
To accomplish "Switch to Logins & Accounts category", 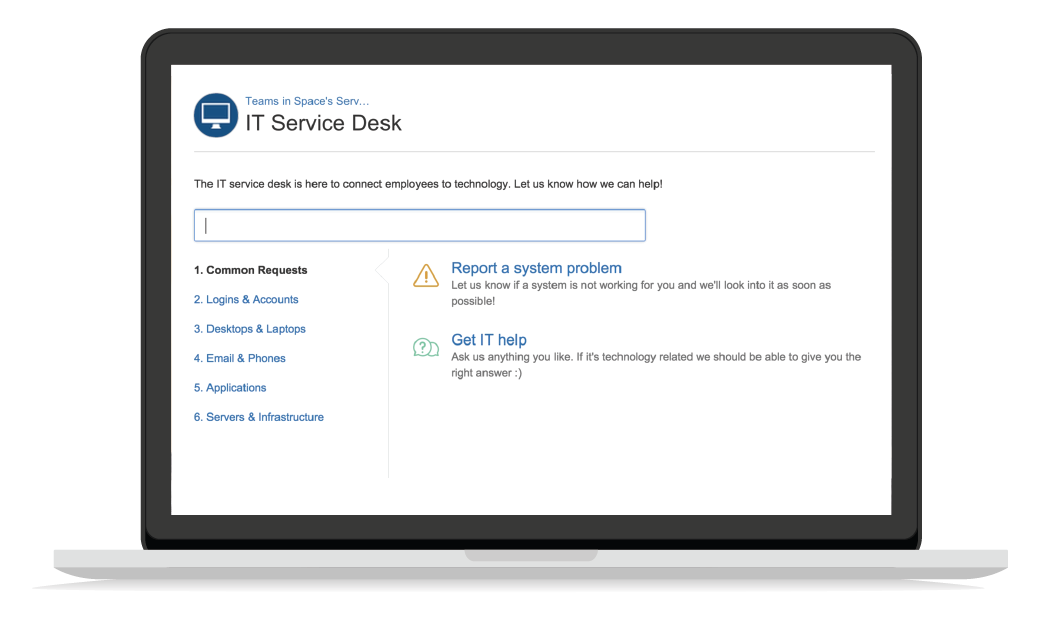I will (x=246, y=299).
